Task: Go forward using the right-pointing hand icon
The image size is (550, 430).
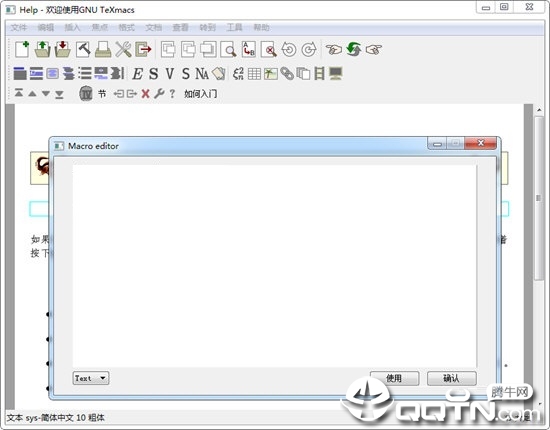Action: point(374,49)
